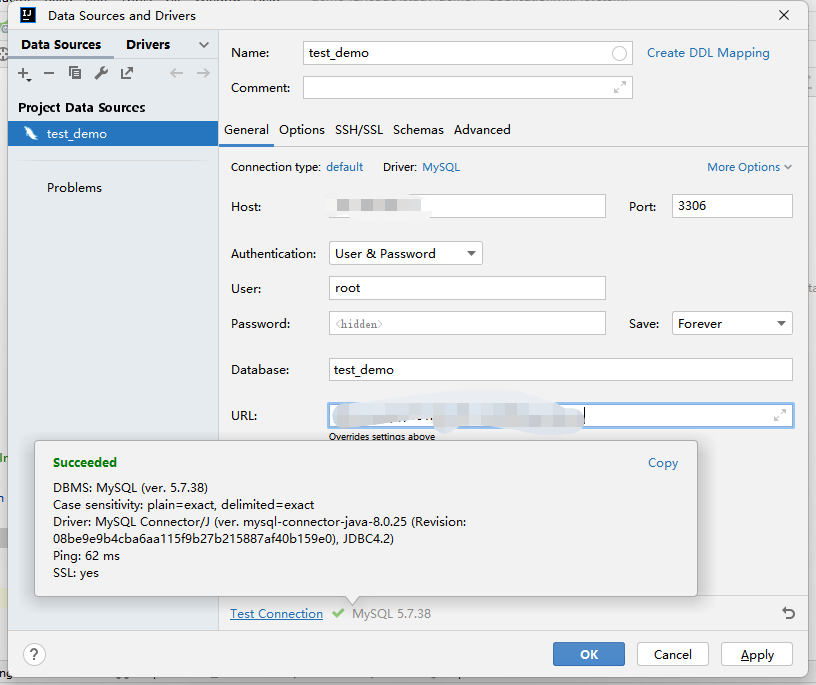Click into the User field showing root

coord(467,288)
